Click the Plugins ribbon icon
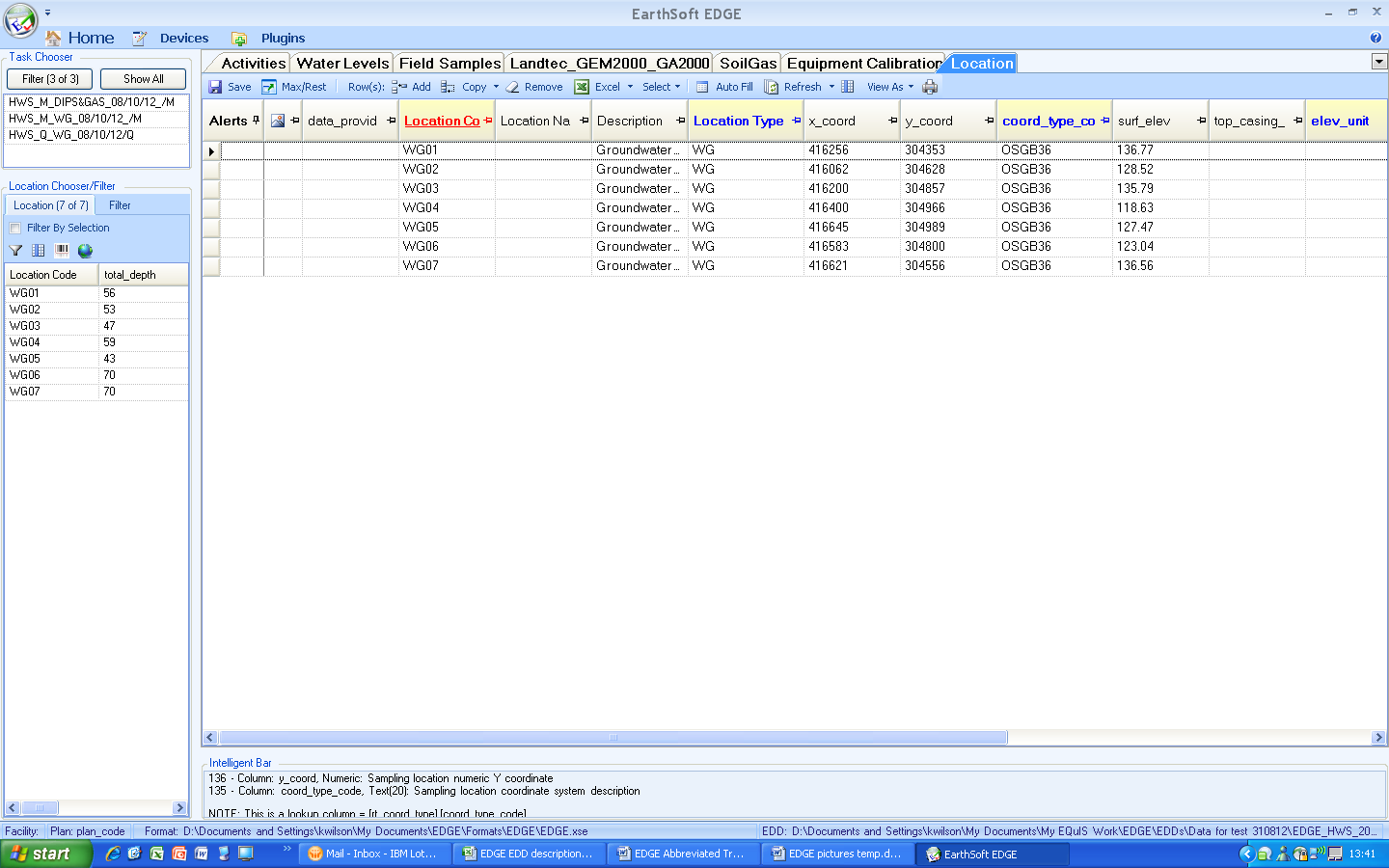Image resolution: width=1389 pixels, height=868 pixels. [239, 38]
